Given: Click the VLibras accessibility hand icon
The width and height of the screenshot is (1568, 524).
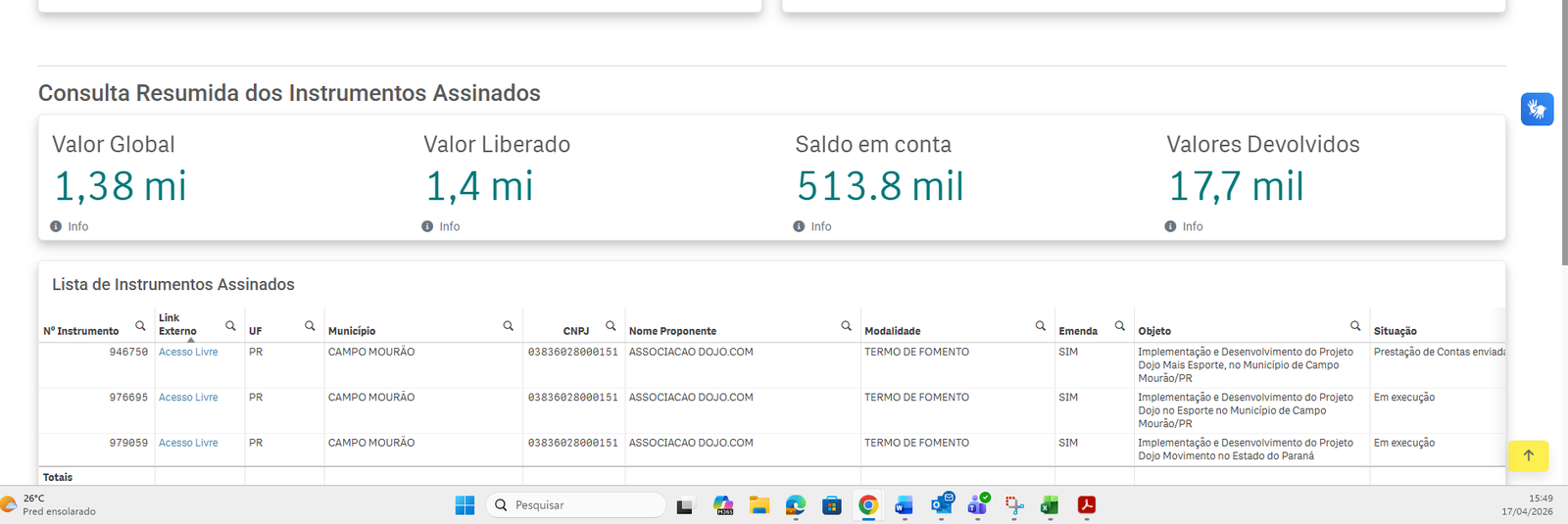Looking at the screenshot, I should click(x=1537, y=109).
